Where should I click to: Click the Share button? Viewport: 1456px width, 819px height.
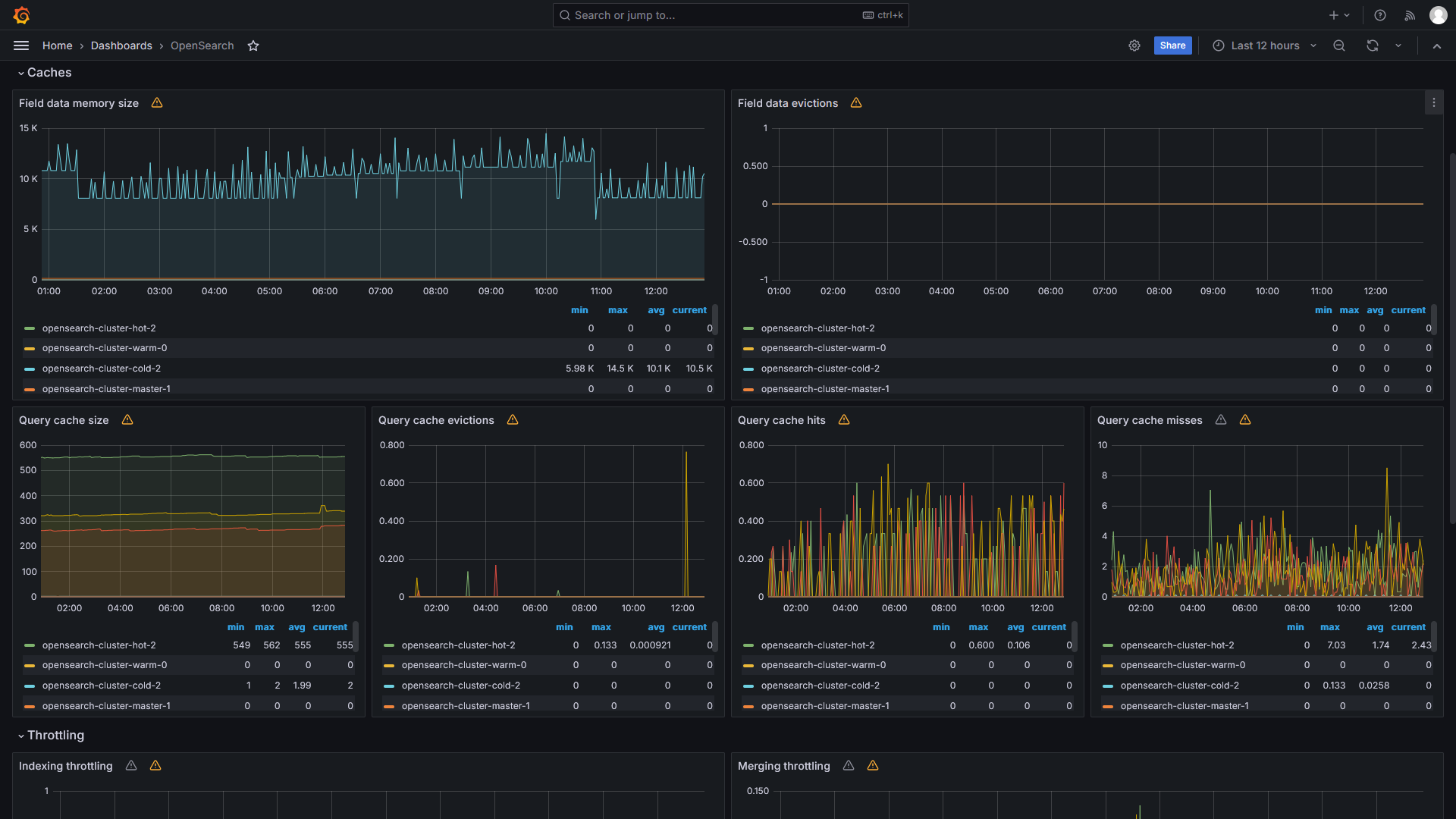[x=1172, y=45]
